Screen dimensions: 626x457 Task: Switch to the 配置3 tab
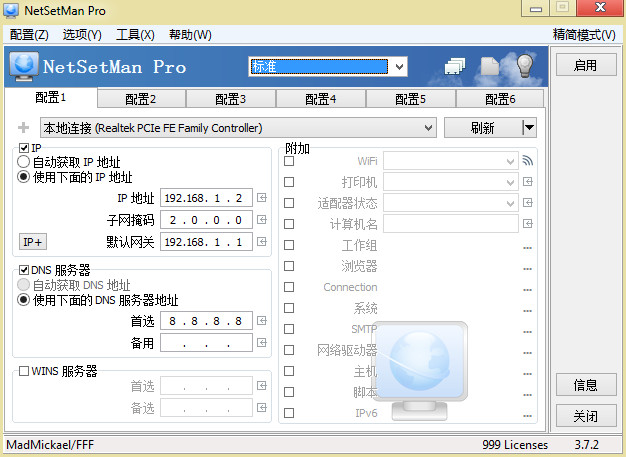click(x=231, y=99)
